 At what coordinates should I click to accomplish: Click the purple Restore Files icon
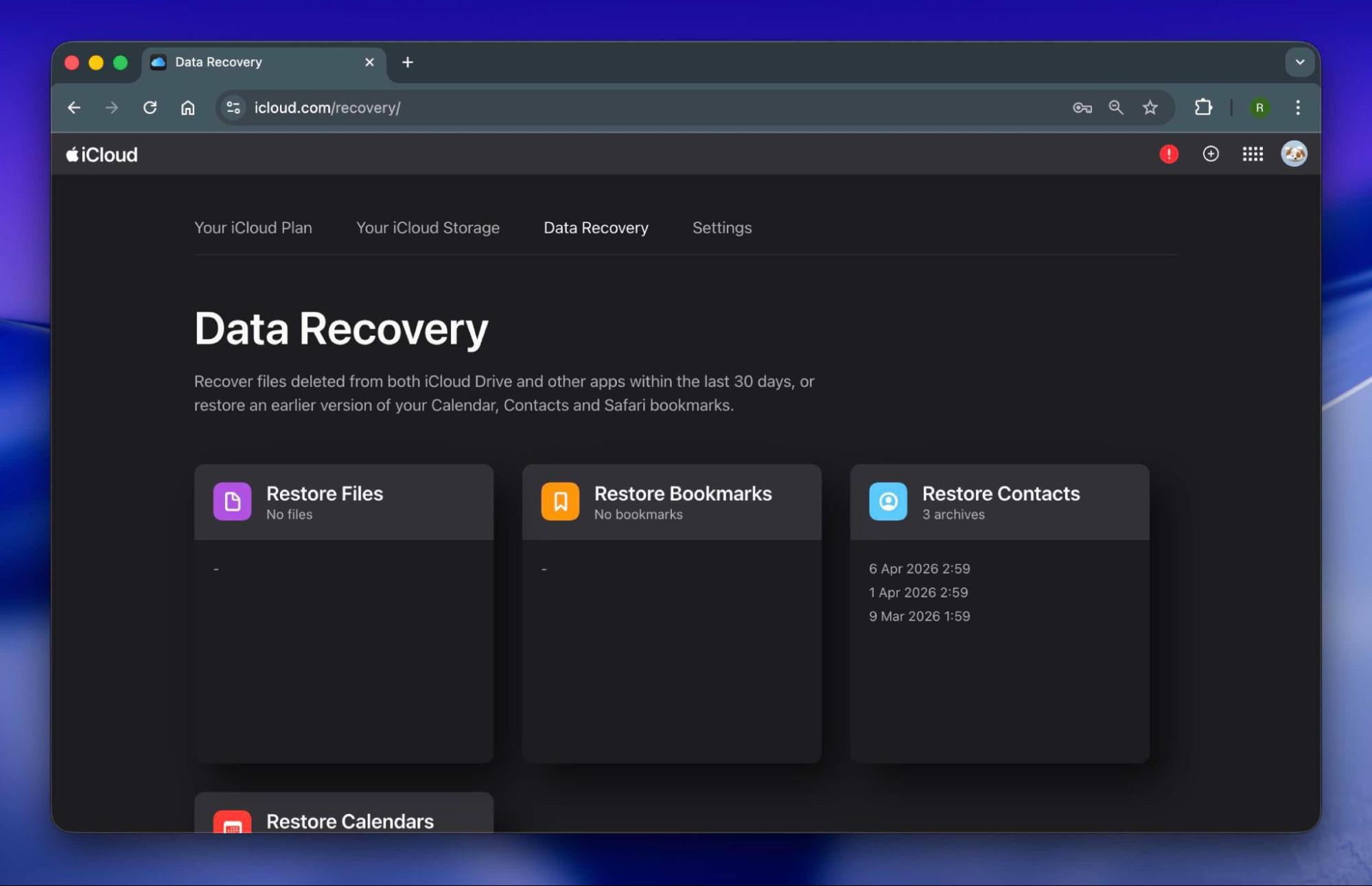(x=232, y=502)
